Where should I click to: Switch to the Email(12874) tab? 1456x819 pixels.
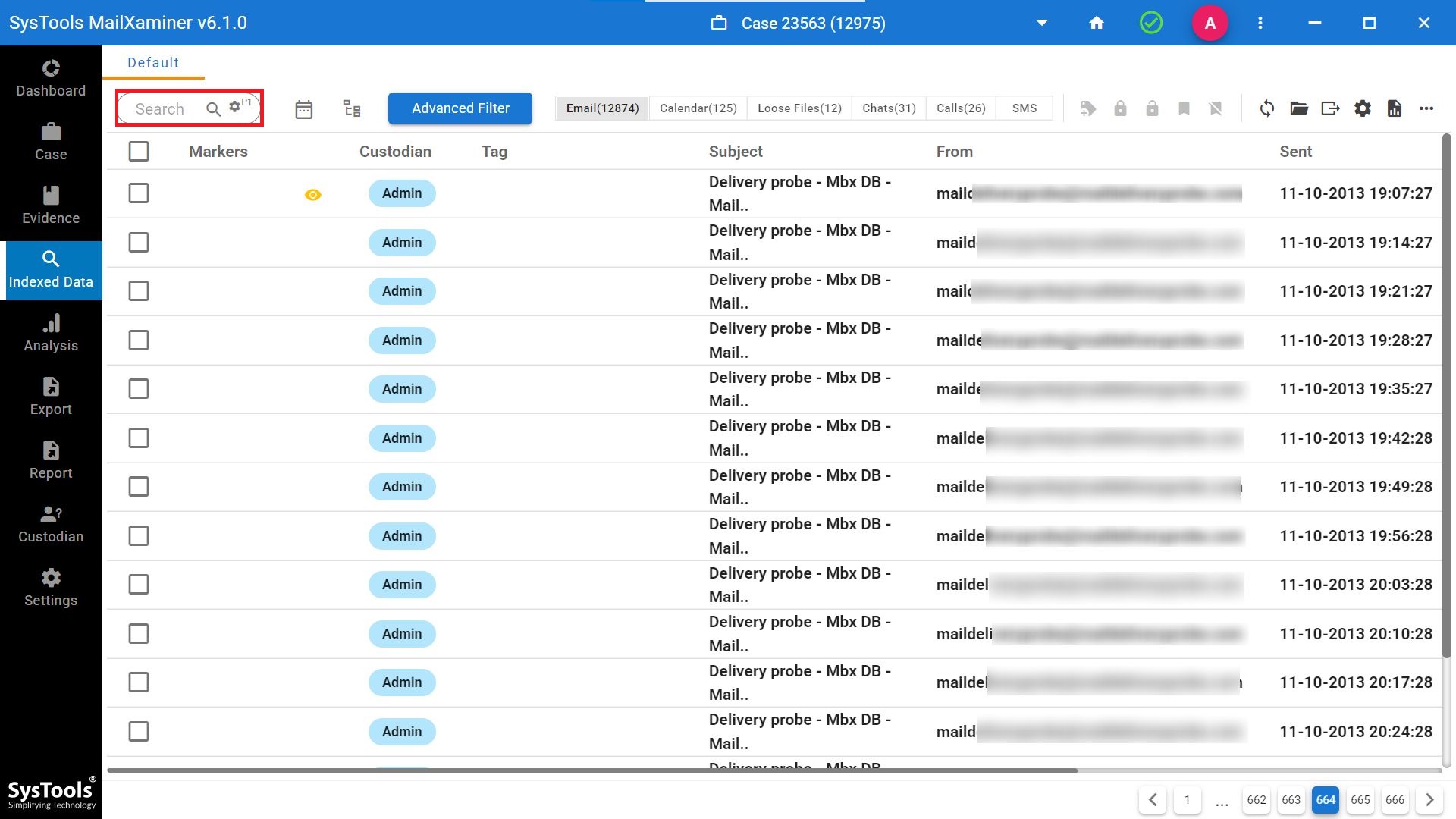pos(602,108)
